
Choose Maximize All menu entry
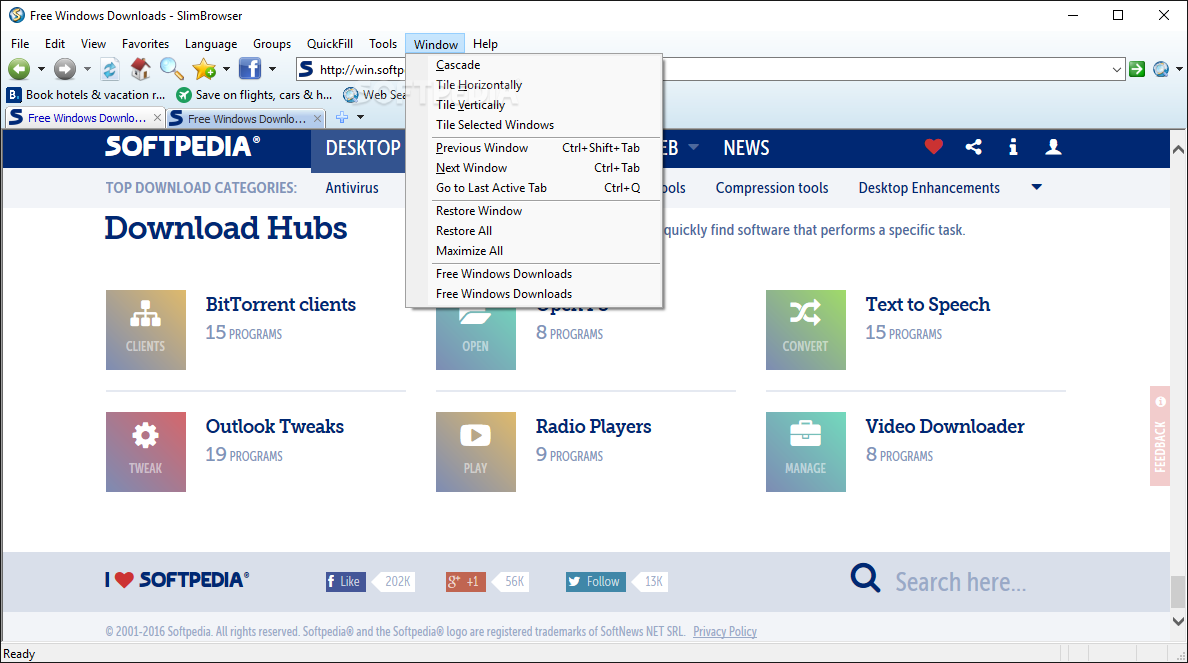[x=533, y=251]
